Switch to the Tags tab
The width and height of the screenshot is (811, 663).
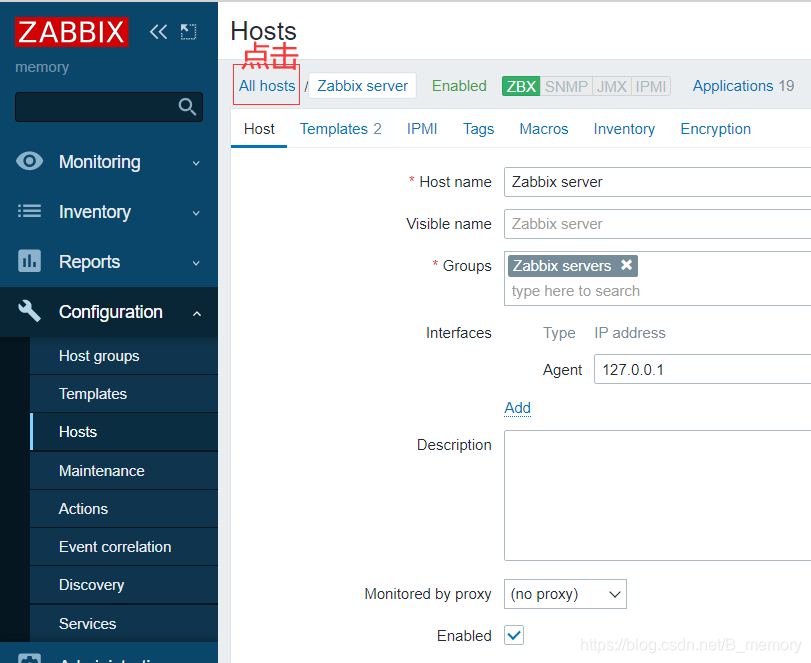478,129
